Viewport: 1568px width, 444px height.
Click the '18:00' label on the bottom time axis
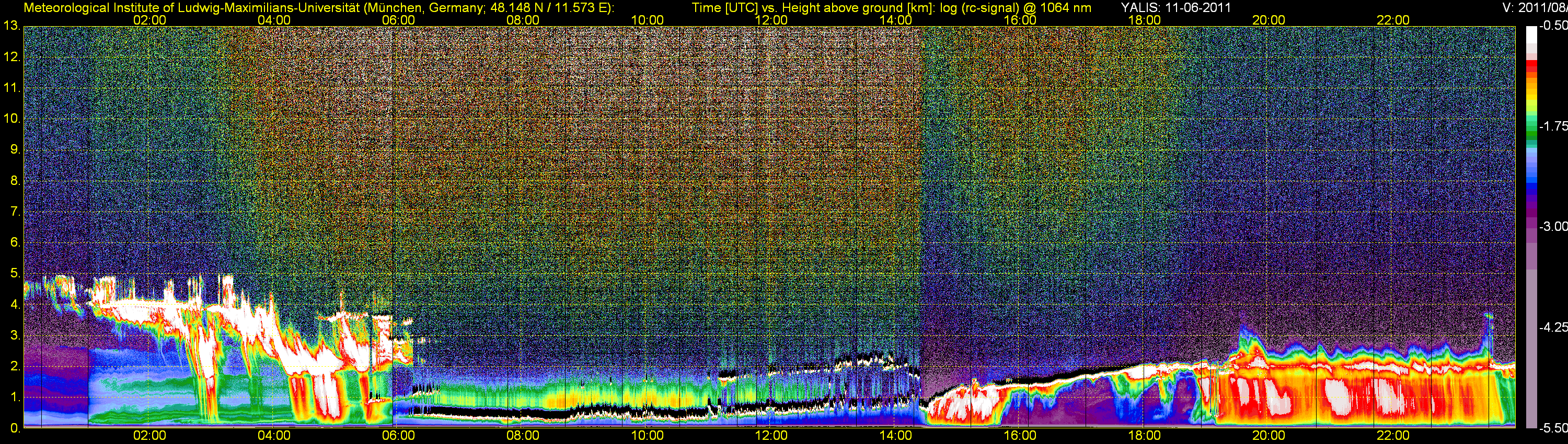click(1144, 436)
